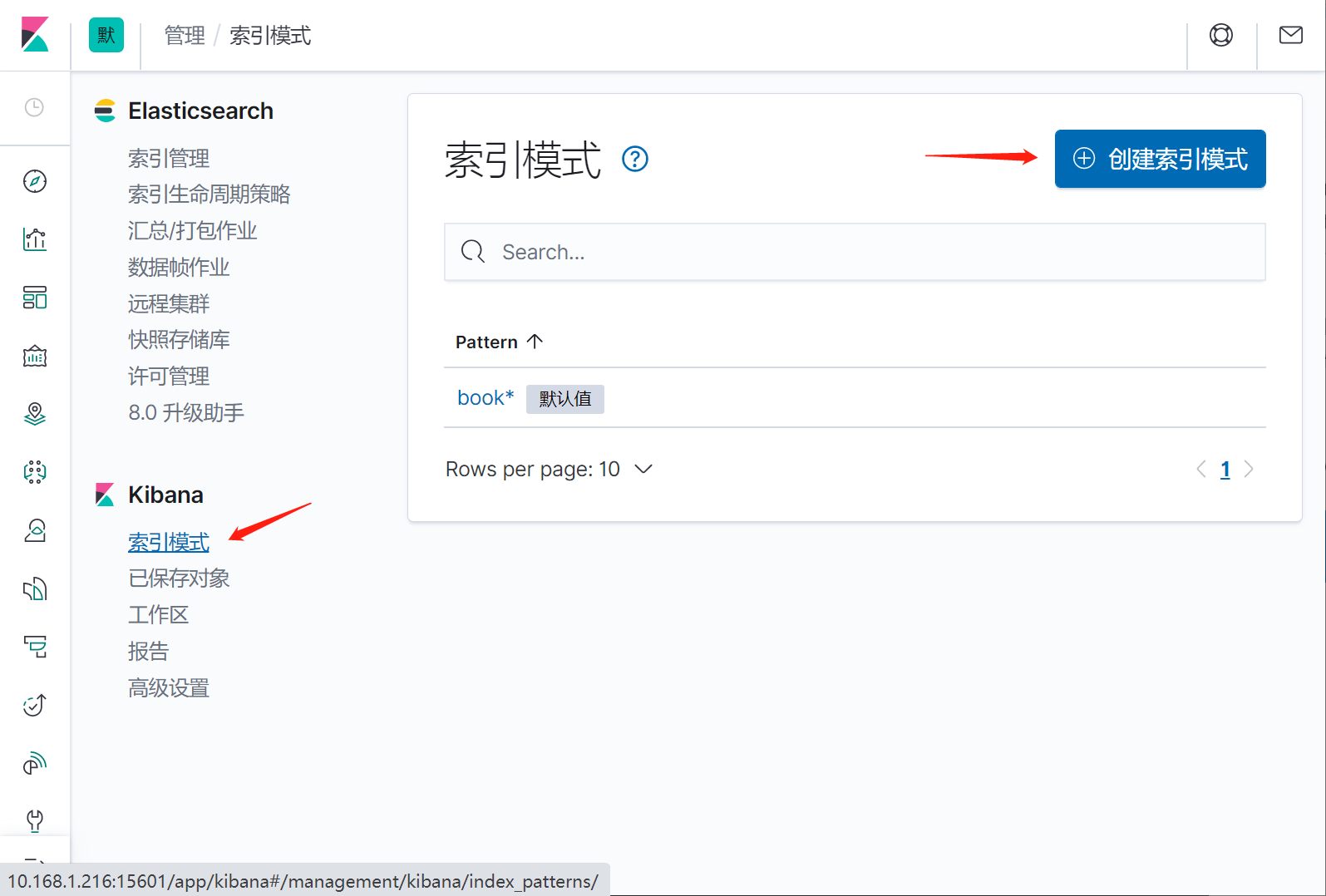Open Machine Learning from the sidebar
Screen dimensions: 1326x896
coord(35,472)
